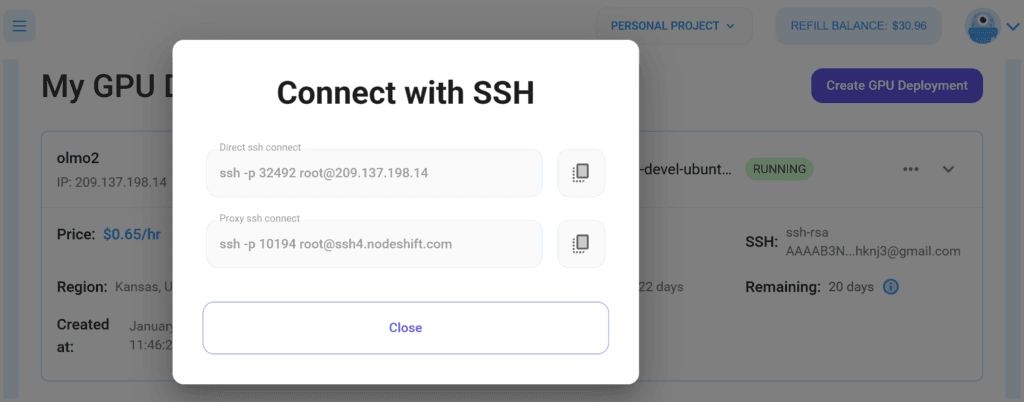Click the direct ssh connect field

tap(374, 173)
